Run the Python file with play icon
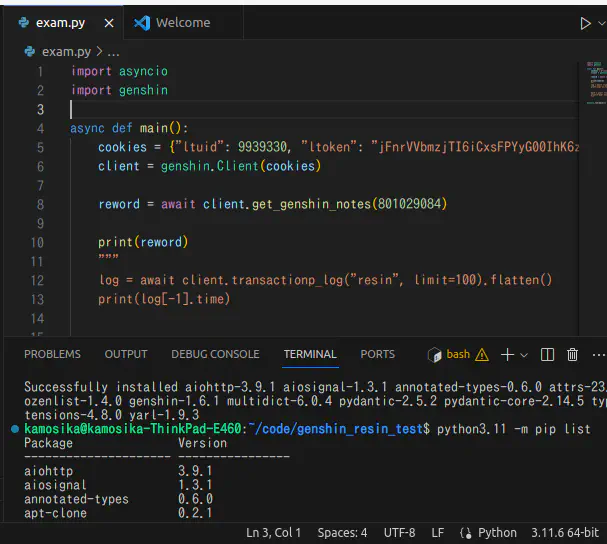Screen dimensions: 607x544 (x=585, y=23)
